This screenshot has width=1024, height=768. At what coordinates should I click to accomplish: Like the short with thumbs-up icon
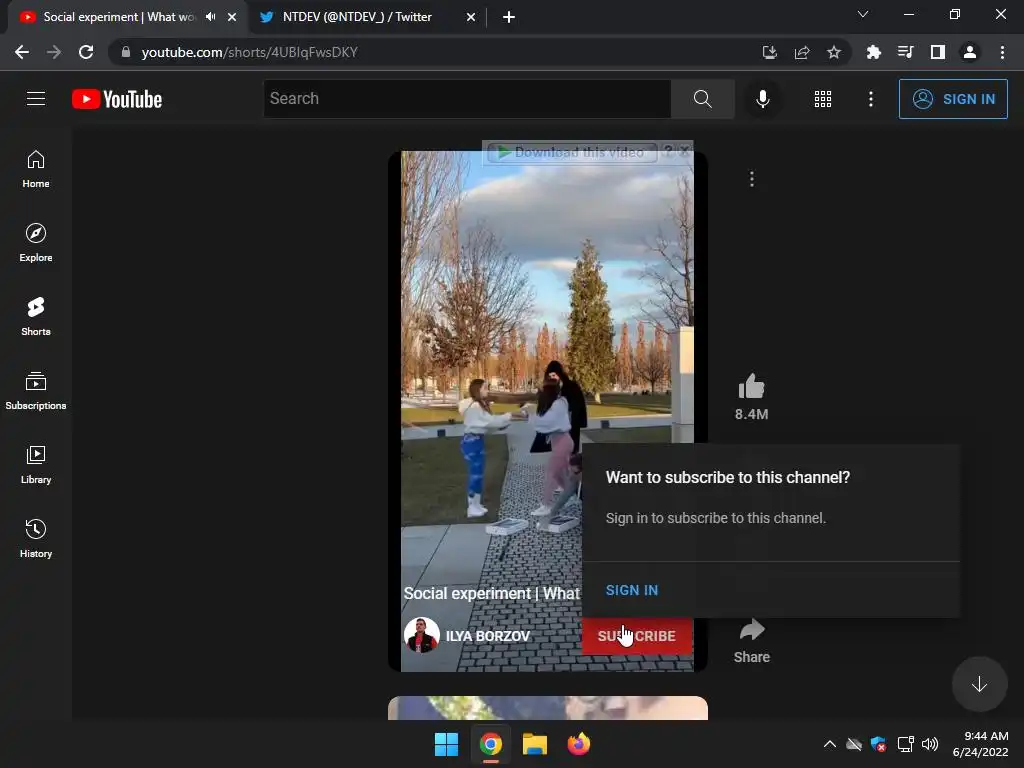point(752,387)
